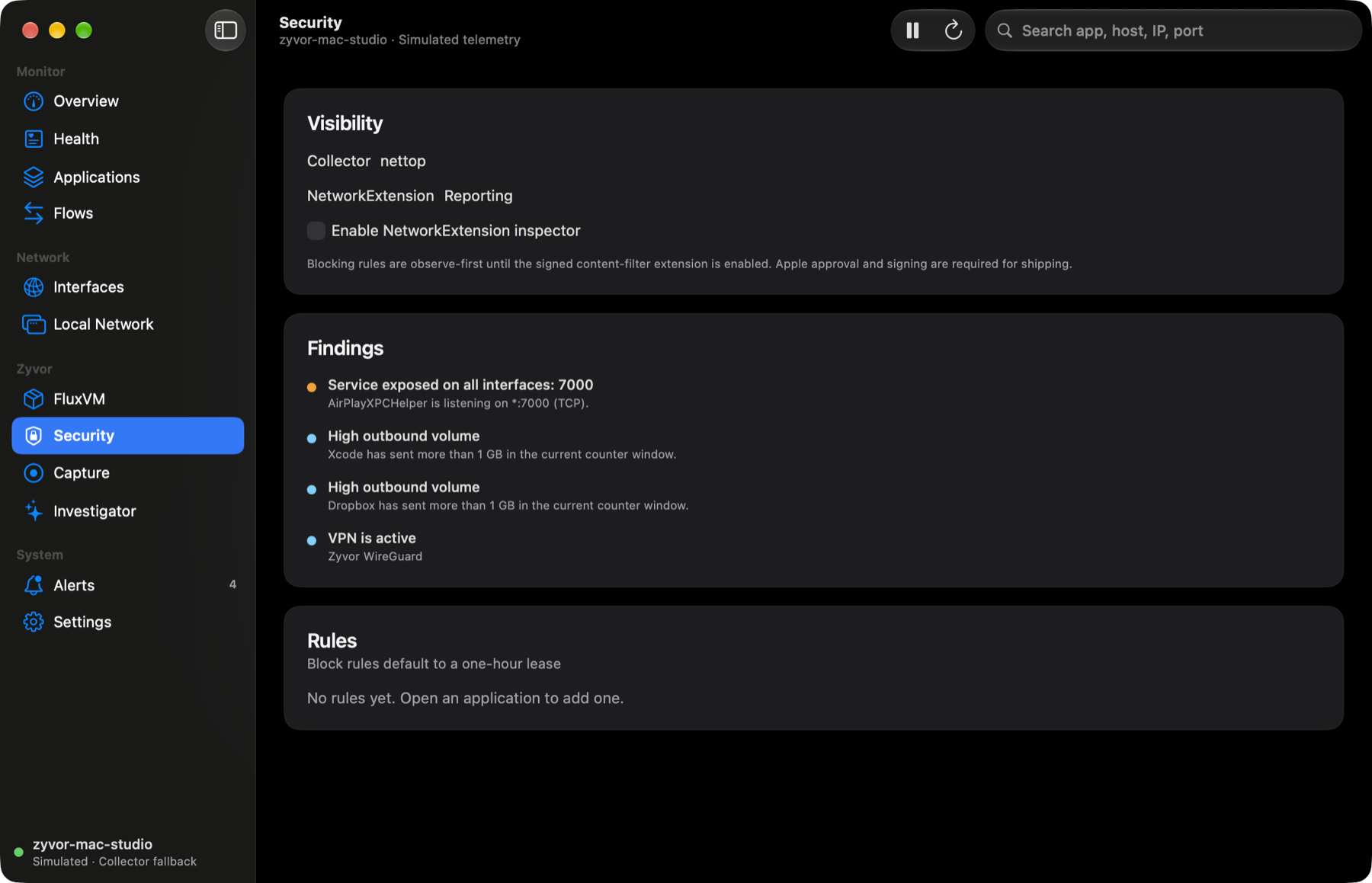This screenshot has width=1372, height=883.
Task: Open Applications list
Action: 128,177
